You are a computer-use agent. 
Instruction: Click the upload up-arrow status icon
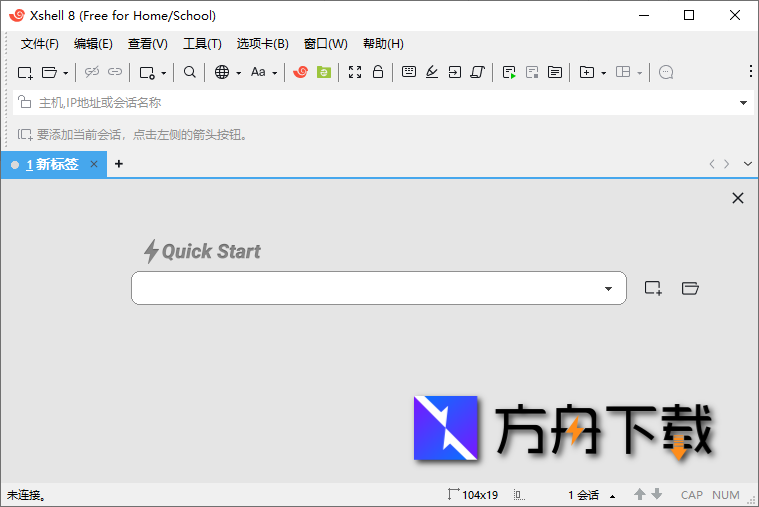pos(639,494)
